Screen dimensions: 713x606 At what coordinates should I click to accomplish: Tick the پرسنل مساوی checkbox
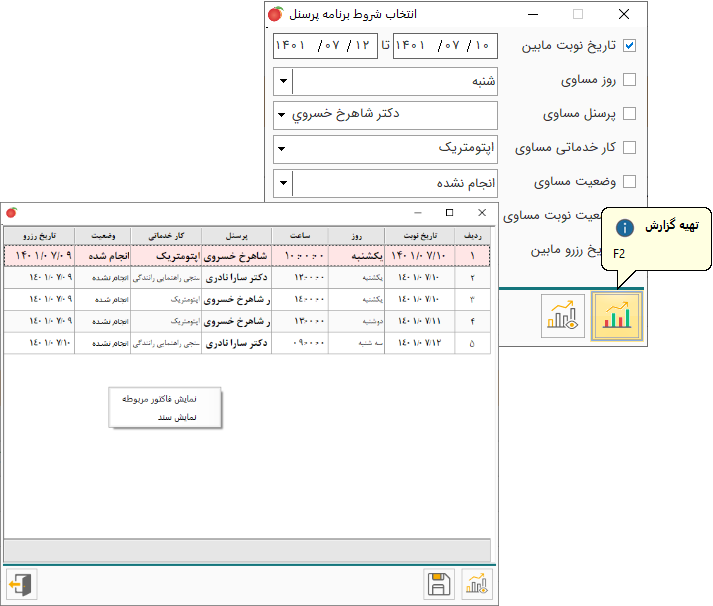pos(629,114)
